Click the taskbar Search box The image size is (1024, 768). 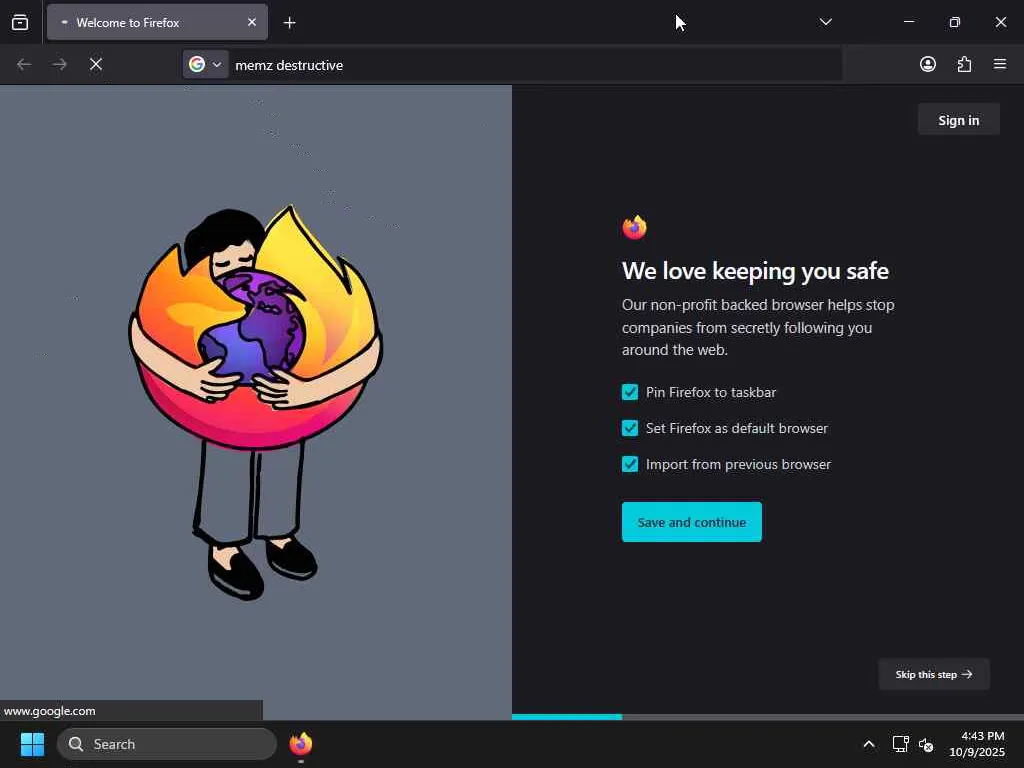click(x=167, y=744)
